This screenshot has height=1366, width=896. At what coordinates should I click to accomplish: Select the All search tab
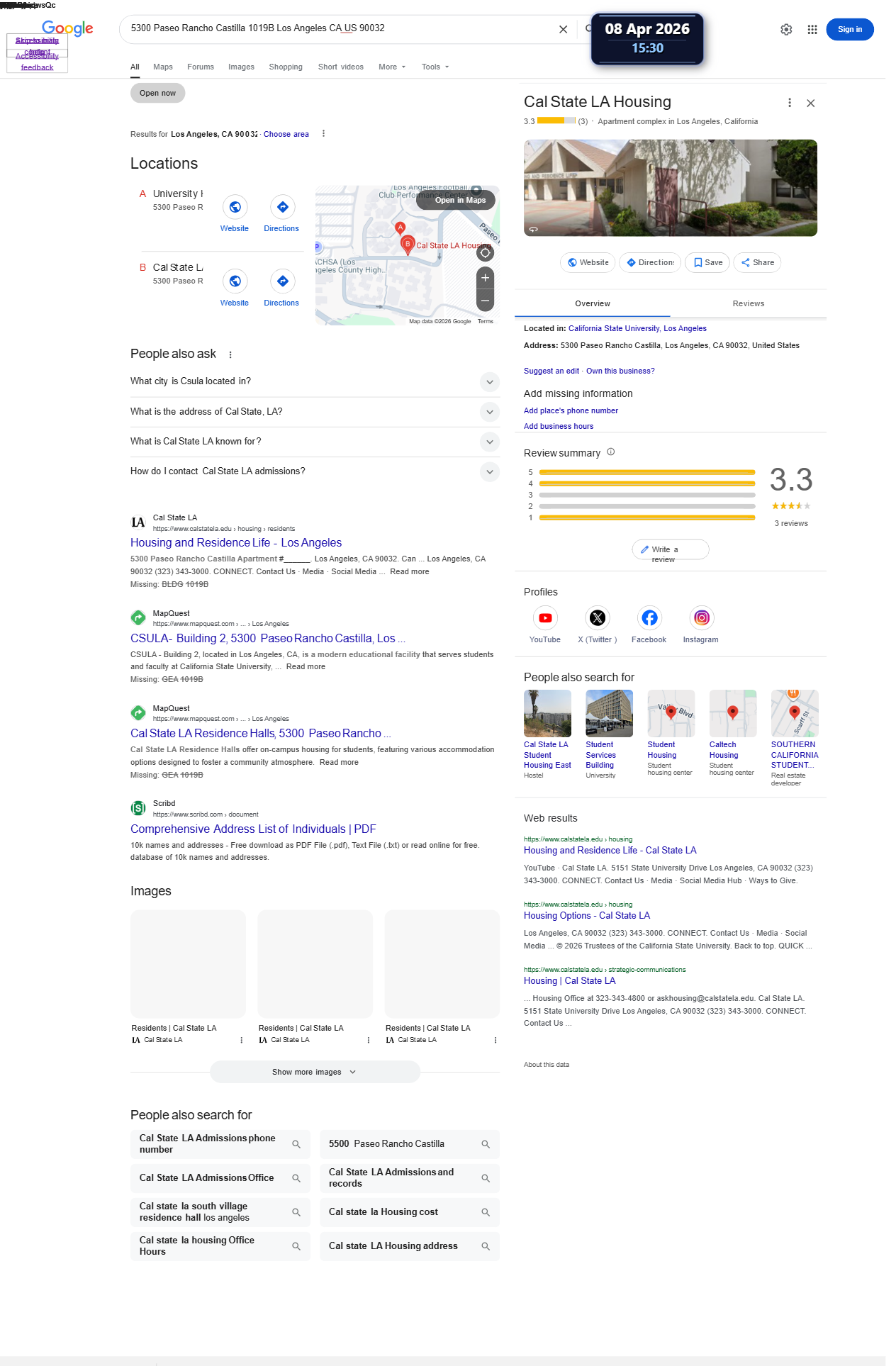tap(135, 67)
